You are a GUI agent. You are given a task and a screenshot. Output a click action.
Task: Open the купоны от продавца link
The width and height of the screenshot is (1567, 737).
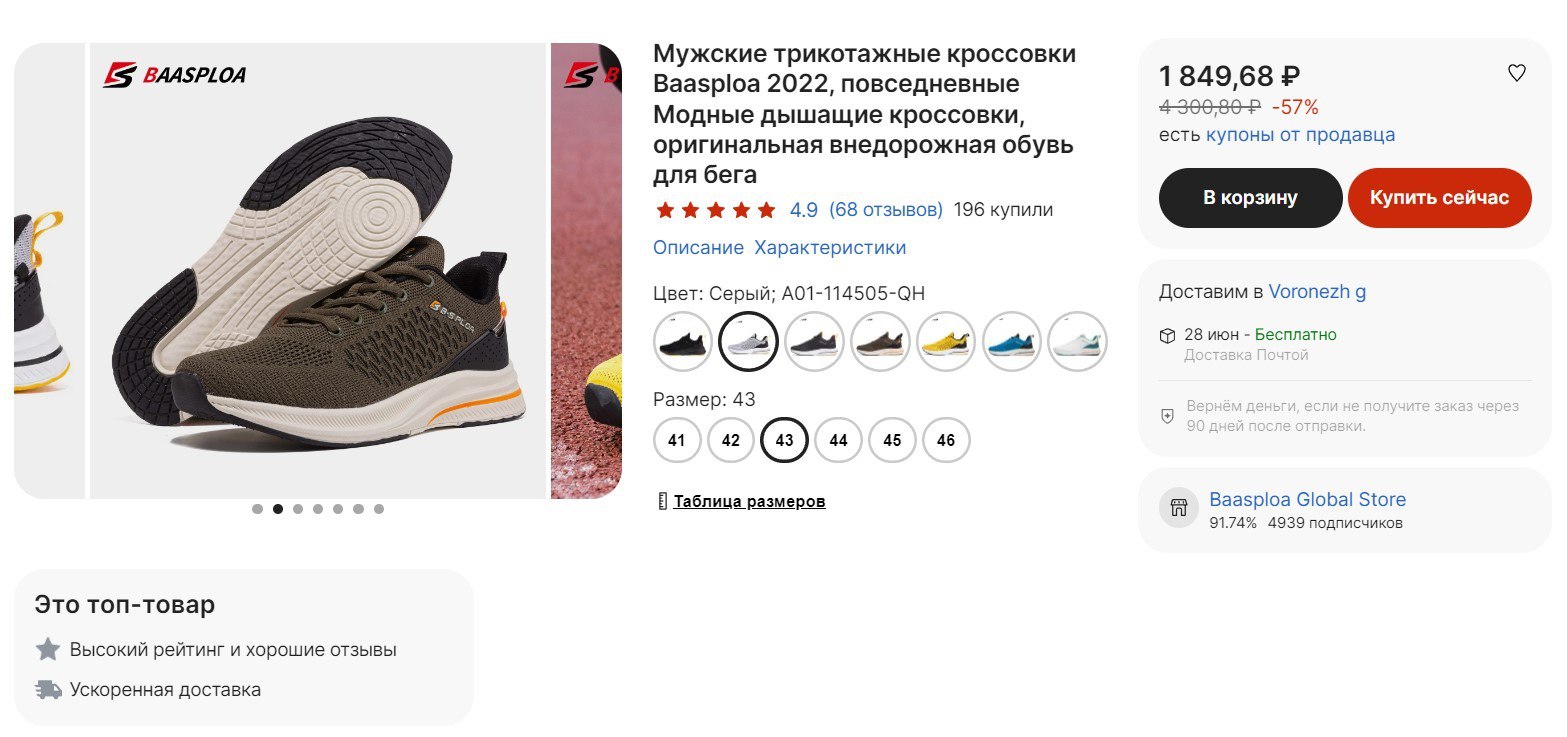tap(1300, 135)
